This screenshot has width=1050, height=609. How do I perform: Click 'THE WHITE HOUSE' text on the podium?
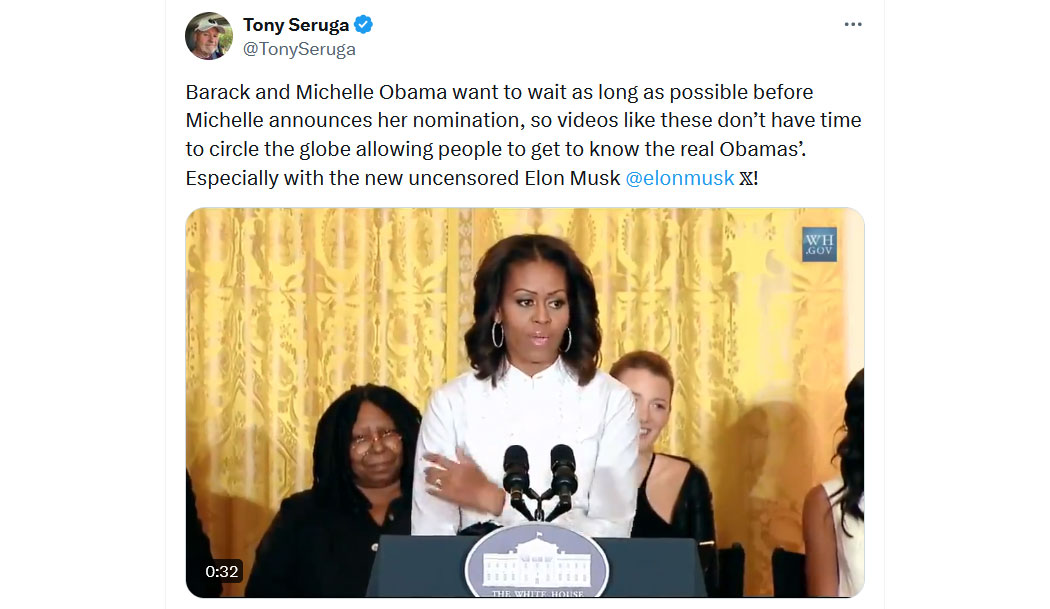click(537, 594)
